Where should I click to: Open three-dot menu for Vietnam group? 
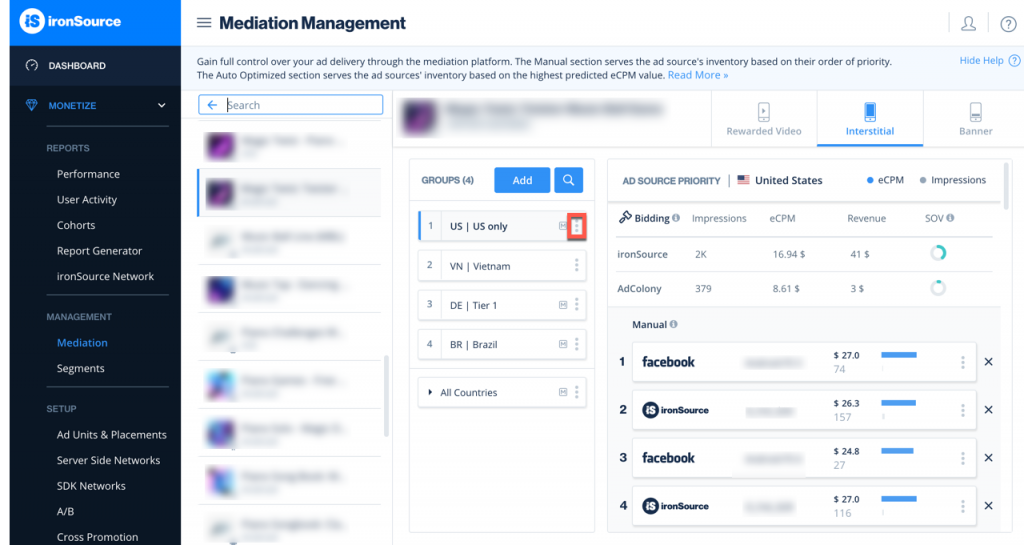pyautogui.click(x=577, y=265)
